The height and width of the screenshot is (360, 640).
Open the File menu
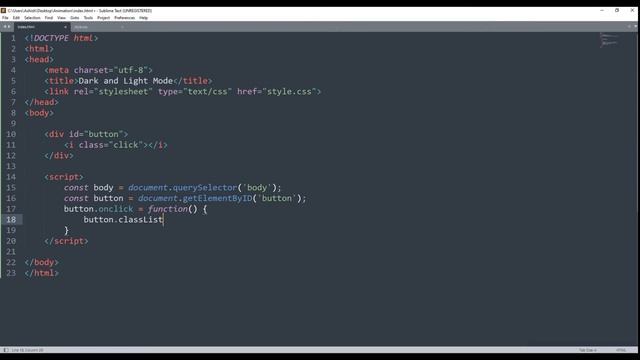coord(5,18)
